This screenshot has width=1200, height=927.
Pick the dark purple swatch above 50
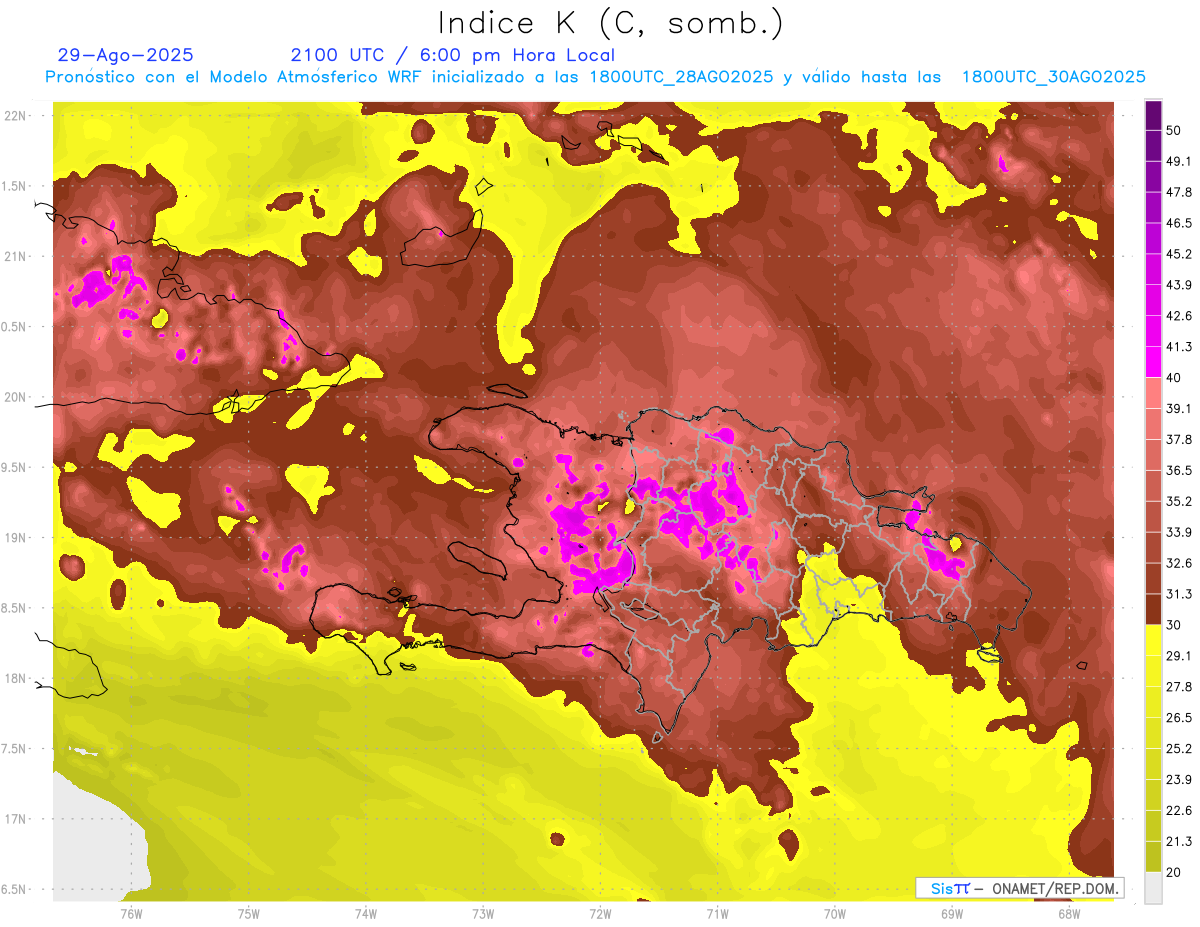click(x=1153, y=116)
